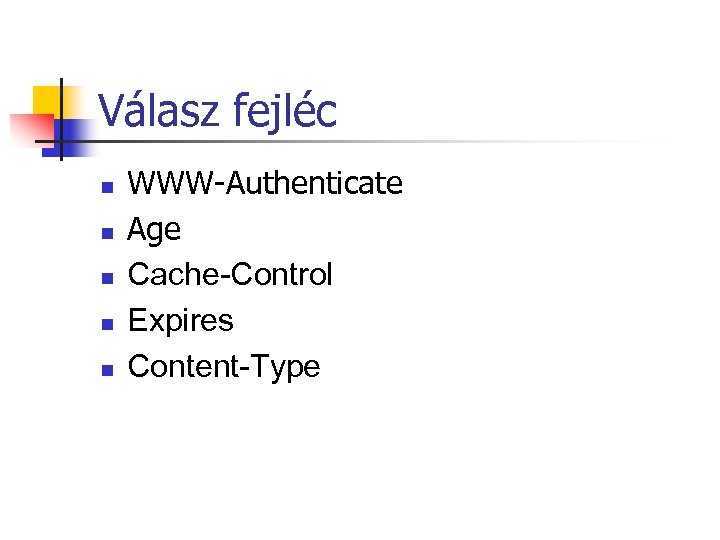Click the yellow square in title decoration
This screenshot has width=720, height=540.
coord(44,98)
